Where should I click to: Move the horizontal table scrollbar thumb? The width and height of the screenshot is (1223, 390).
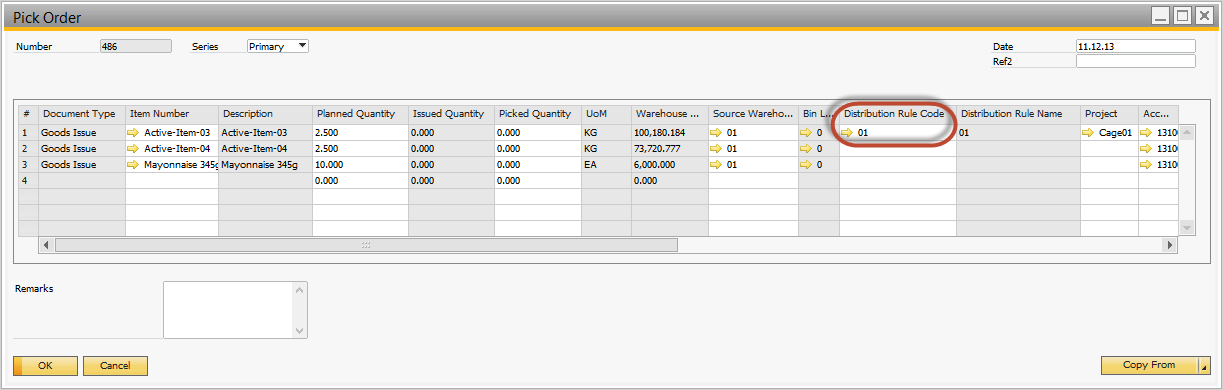click(366, 245)
